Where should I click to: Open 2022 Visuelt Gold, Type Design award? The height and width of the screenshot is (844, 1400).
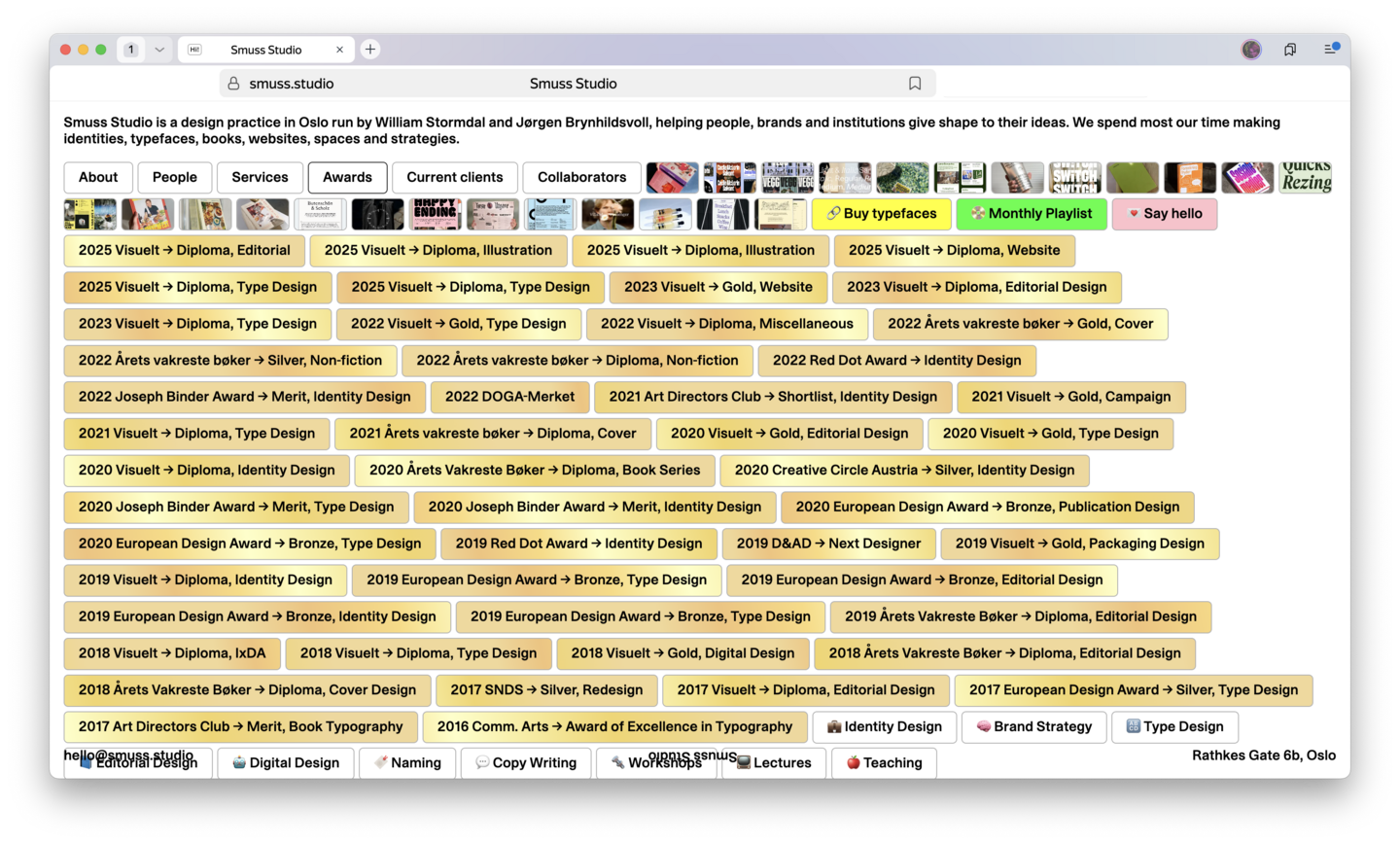459,324
